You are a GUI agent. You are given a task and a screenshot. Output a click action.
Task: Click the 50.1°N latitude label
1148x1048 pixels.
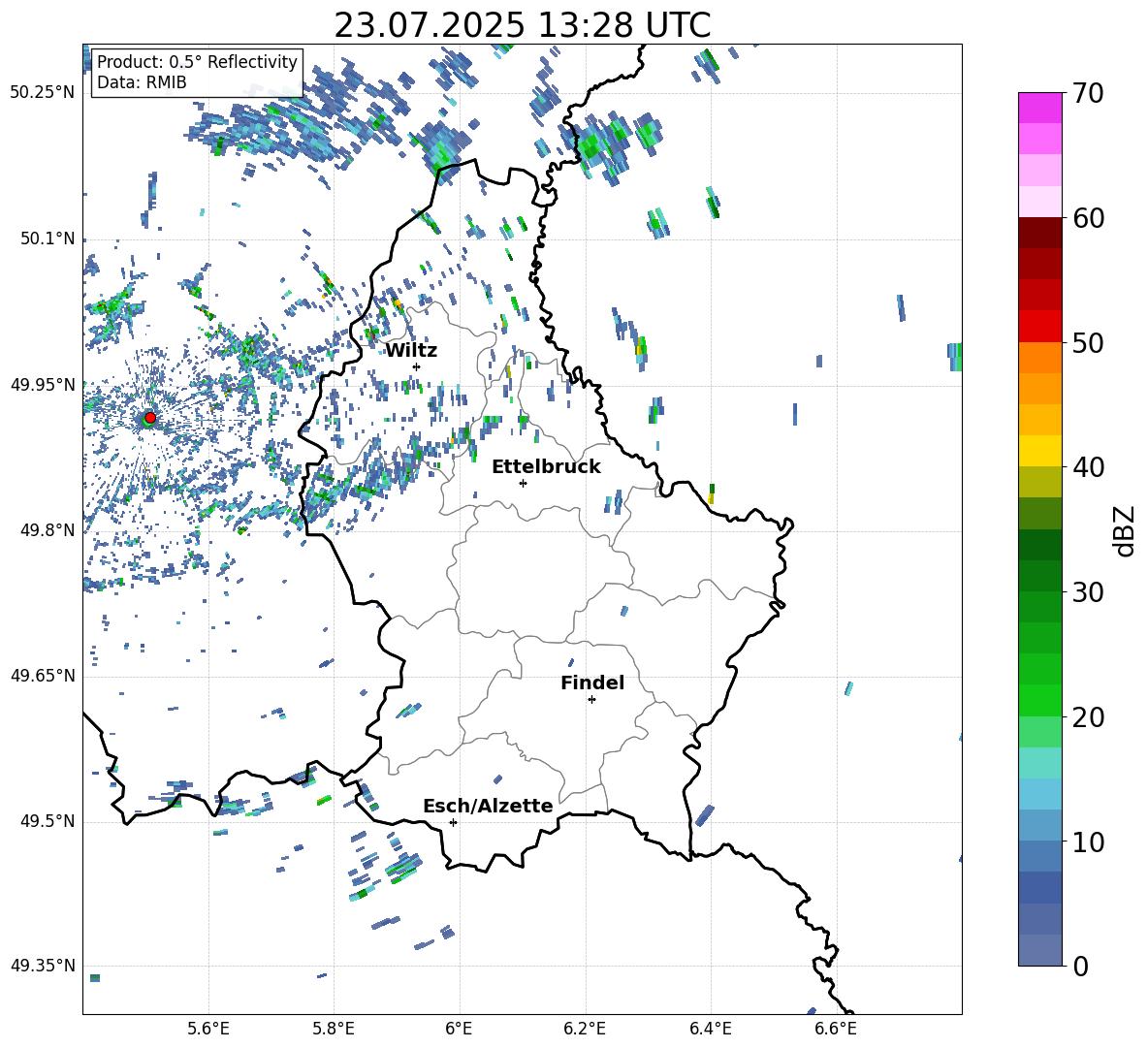48,238
